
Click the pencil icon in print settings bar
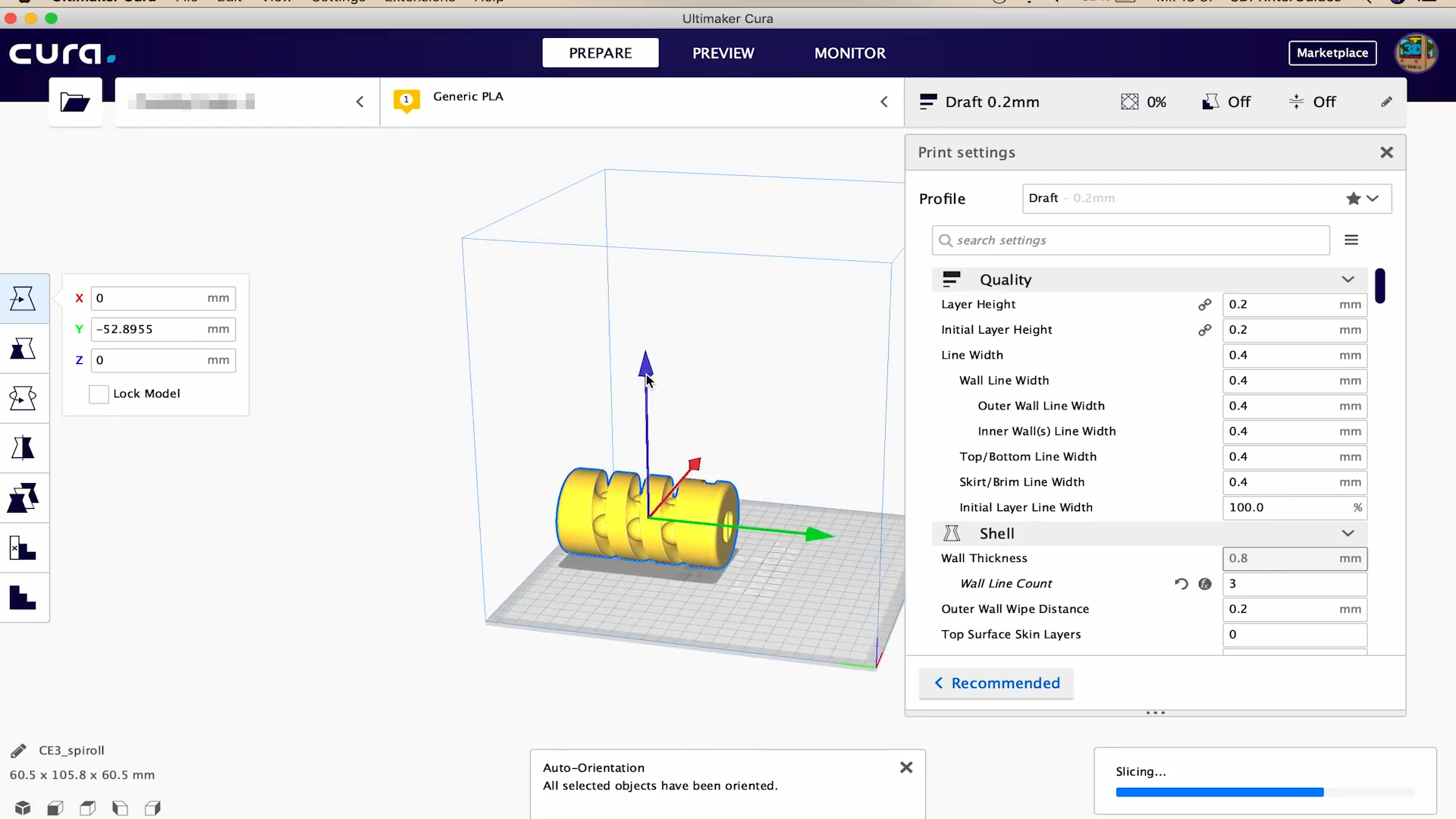1386,102
